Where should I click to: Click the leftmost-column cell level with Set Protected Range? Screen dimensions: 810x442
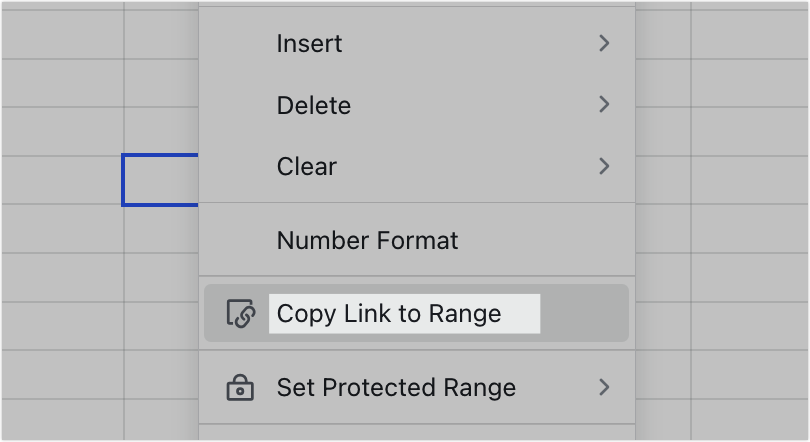tap(63, 374)
